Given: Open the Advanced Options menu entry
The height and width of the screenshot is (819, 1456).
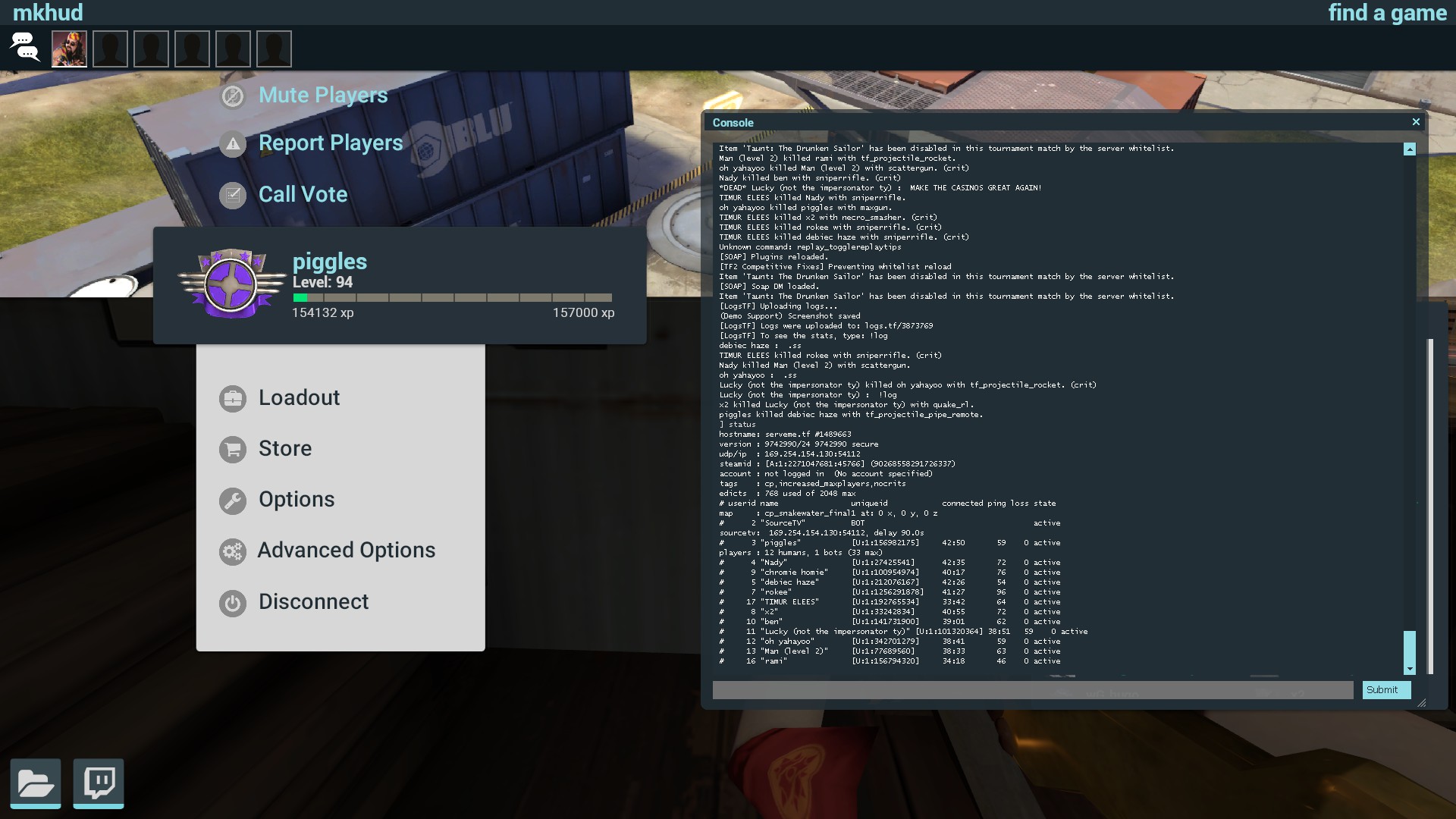Looking at the screenshot, I should click(x=347, y=550).
